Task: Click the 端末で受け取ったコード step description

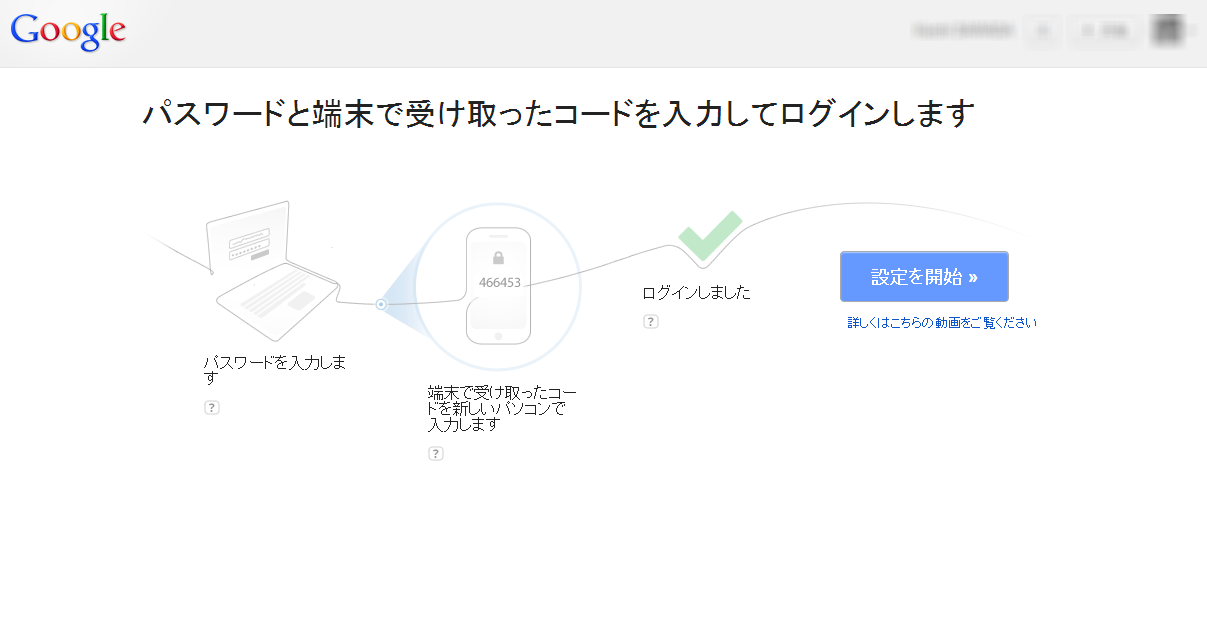Action: tap(501, 408)
